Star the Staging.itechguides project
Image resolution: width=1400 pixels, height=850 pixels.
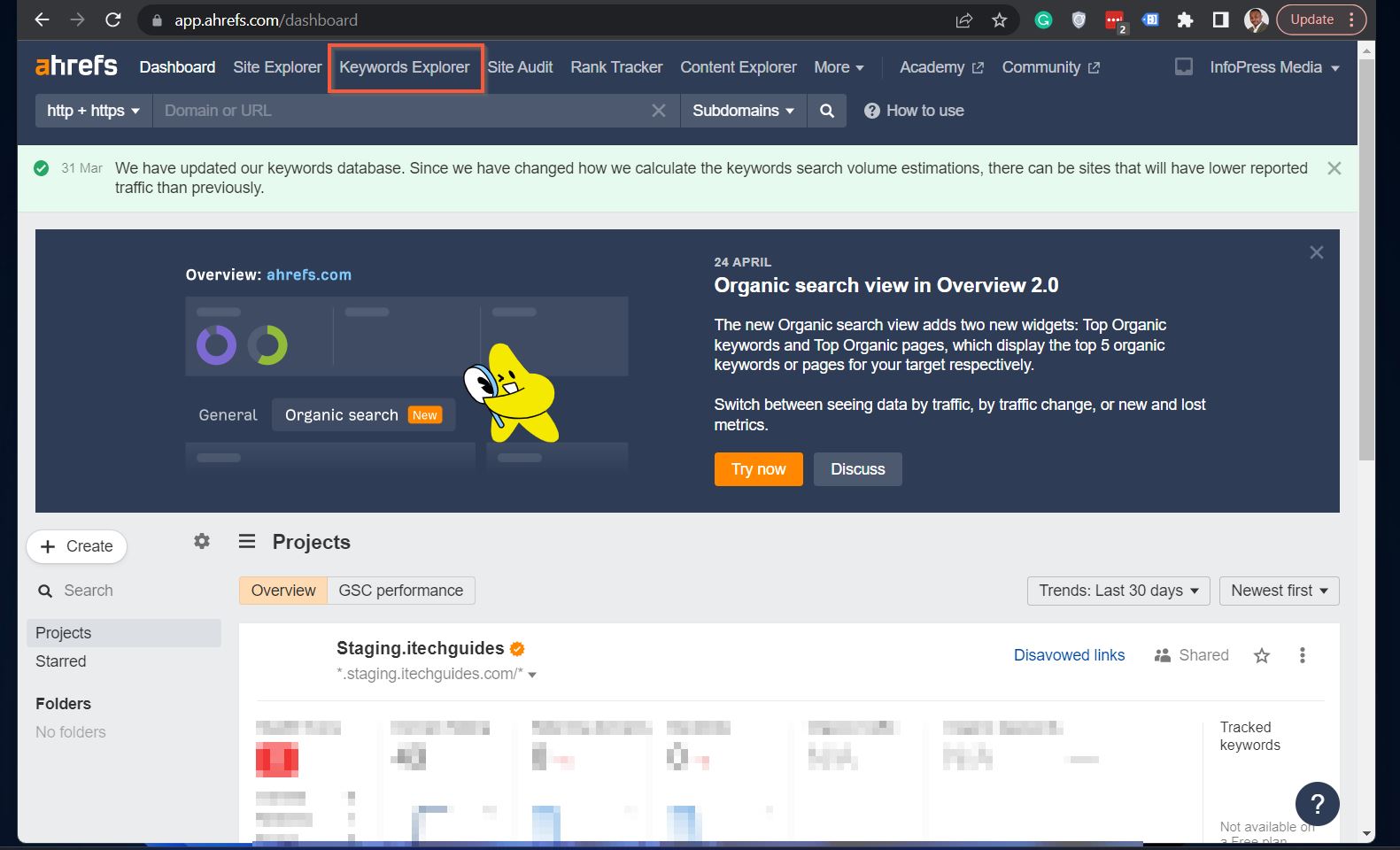click(1262, 655)
